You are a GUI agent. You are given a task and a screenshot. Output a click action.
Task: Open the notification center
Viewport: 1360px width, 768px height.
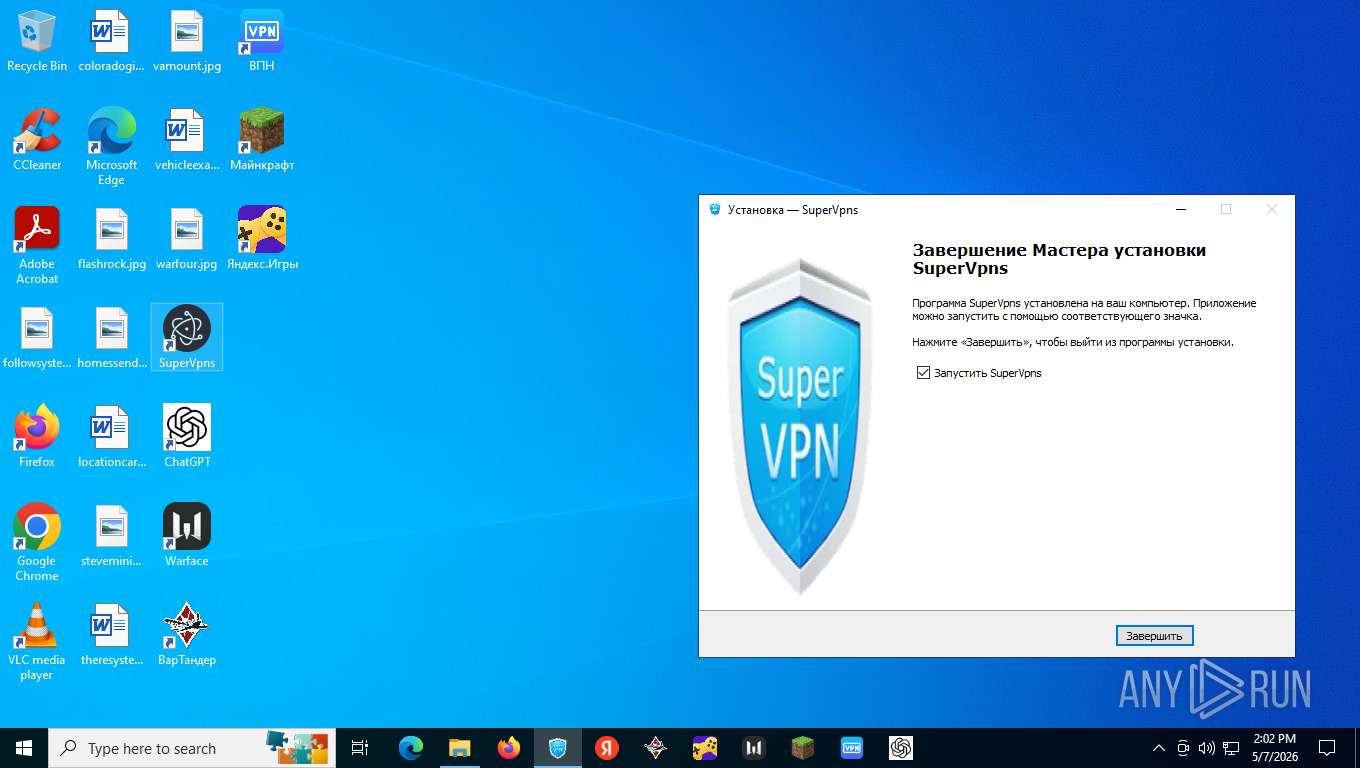point(1327,748)
